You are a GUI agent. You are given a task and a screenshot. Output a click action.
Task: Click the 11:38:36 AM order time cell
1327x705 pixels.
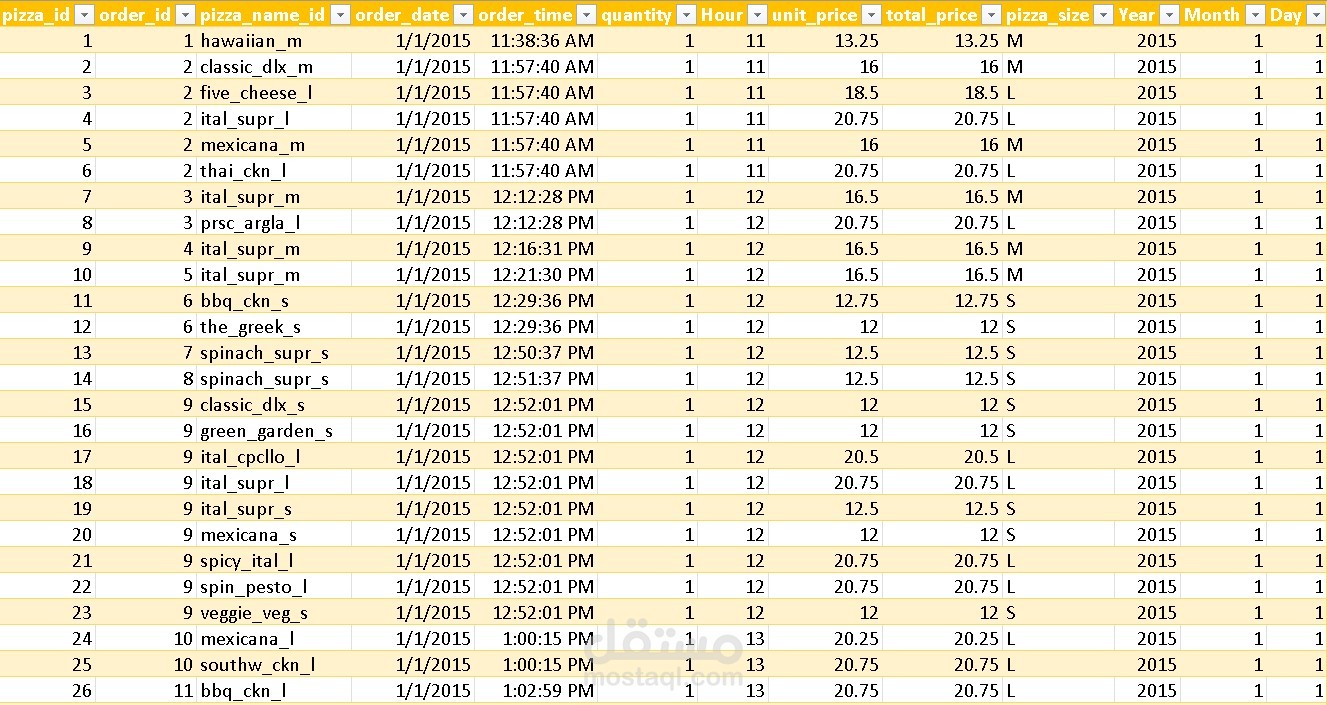[542, 41]
